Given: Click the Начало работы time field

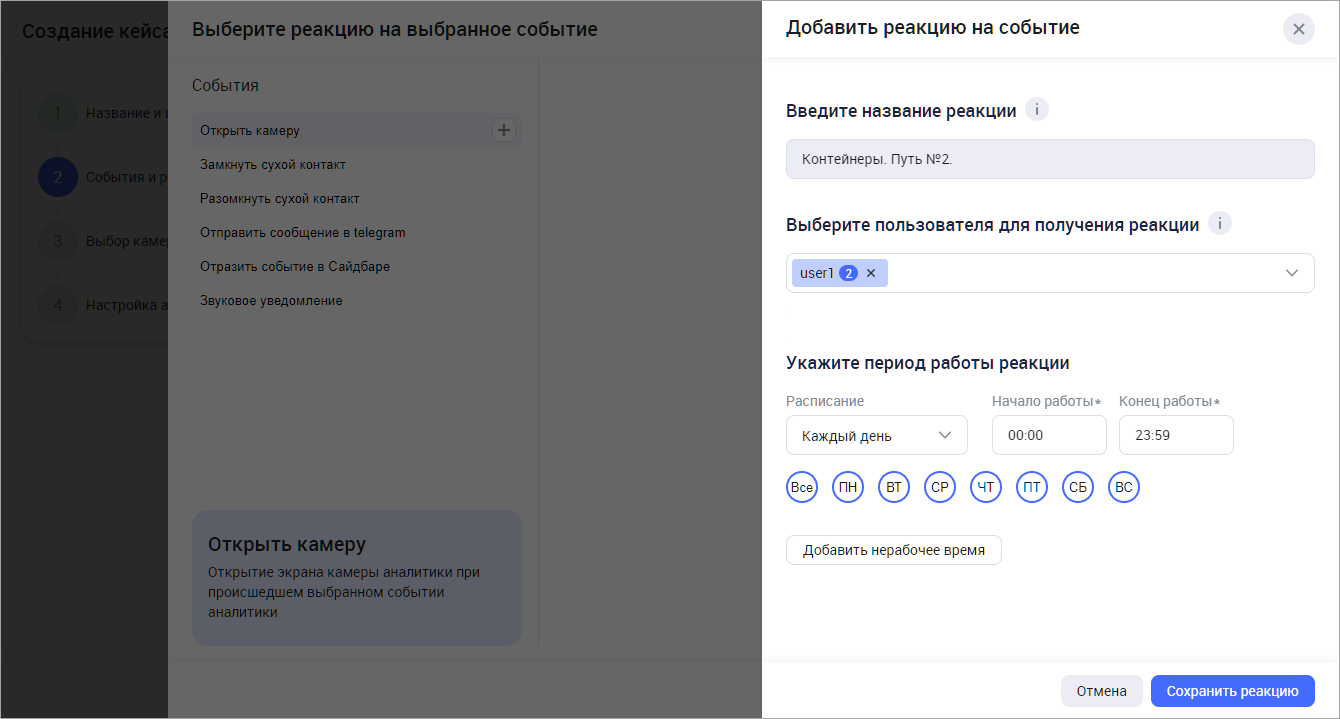Looking at the screenshot, I should tap(1048, 435).
